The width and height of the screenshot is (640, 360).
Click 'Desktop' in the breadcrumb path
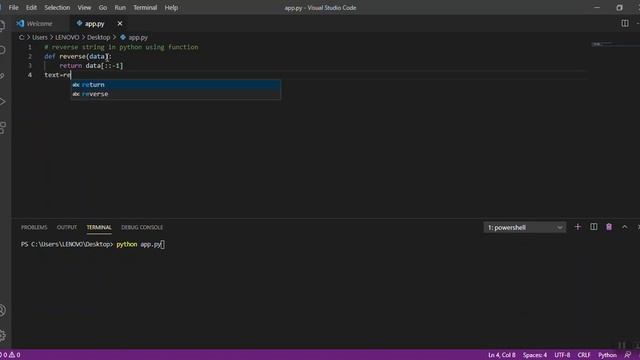[99, 37]
